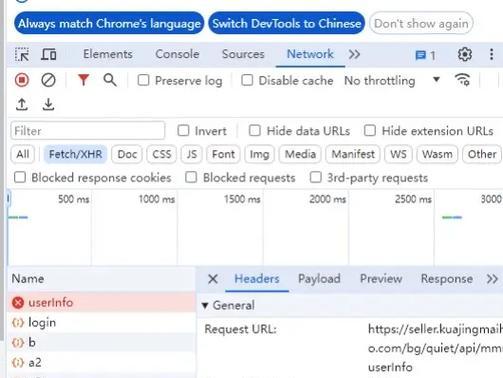Check Hide extension URLs
Screen dimensions: 503x378
pos(370,131)
